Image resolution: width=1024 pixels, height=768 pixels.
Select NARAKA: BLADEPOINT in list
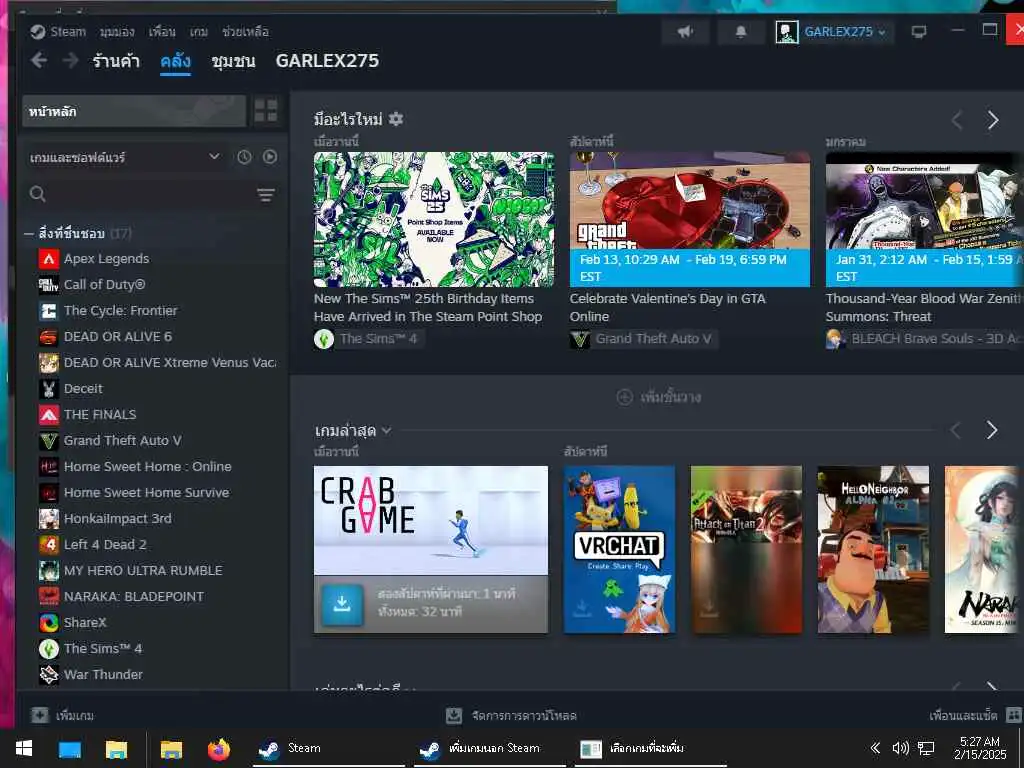pos(134,596)
